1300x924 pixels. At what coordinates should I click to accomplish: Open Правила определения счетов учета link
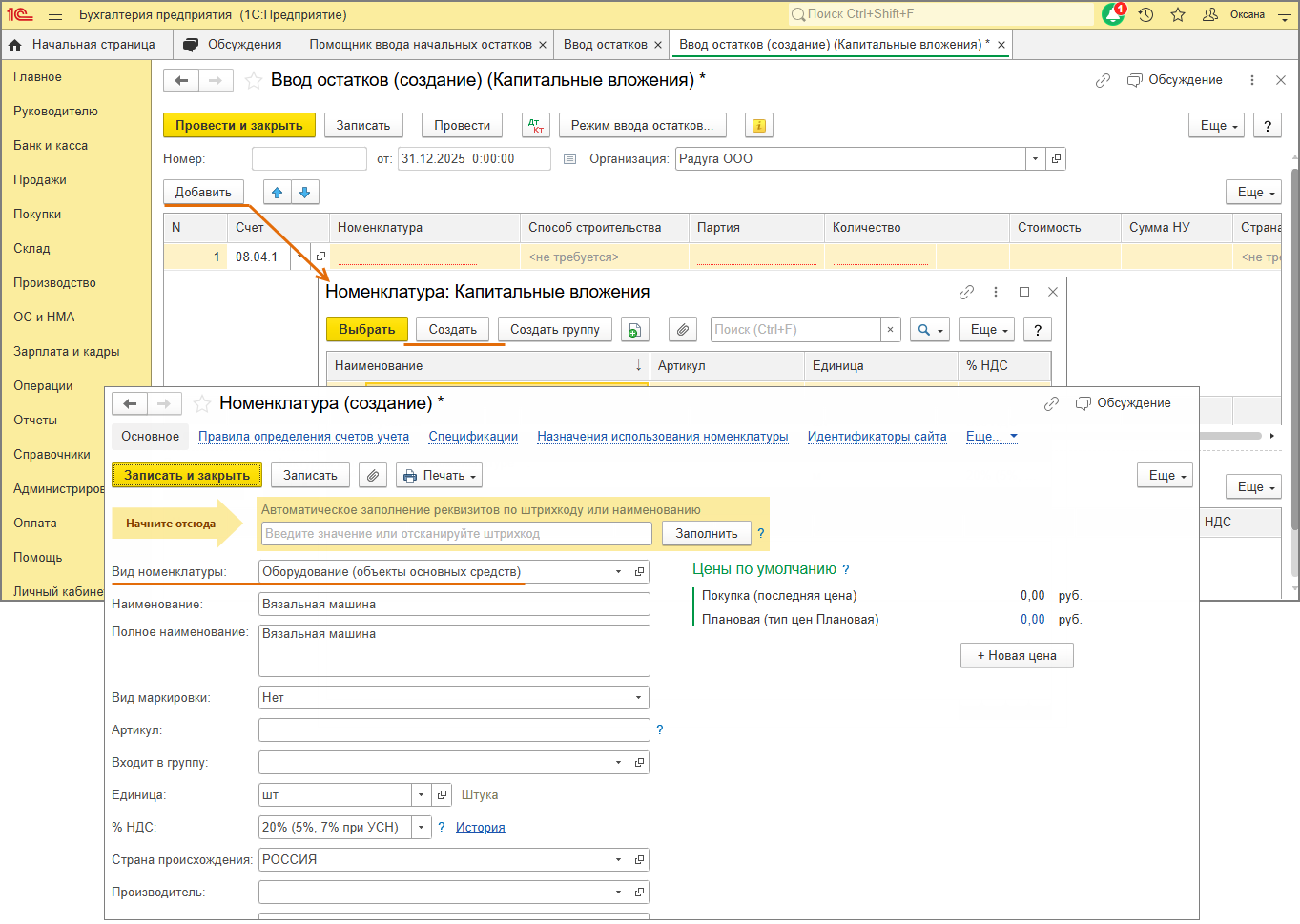click(x=303, y=437)
